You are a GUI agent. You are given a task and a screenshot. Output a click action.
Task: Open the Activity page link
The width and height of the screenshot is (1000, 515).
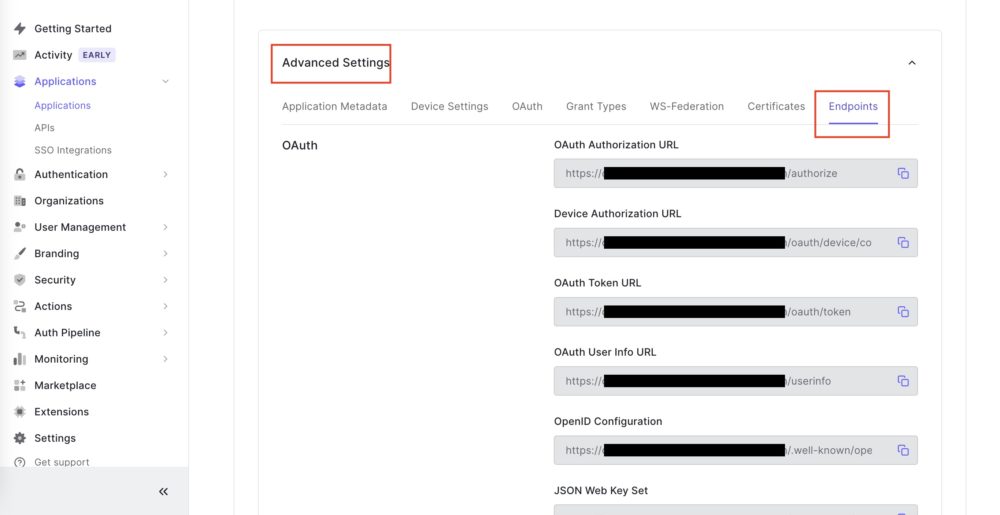[53, 55]
